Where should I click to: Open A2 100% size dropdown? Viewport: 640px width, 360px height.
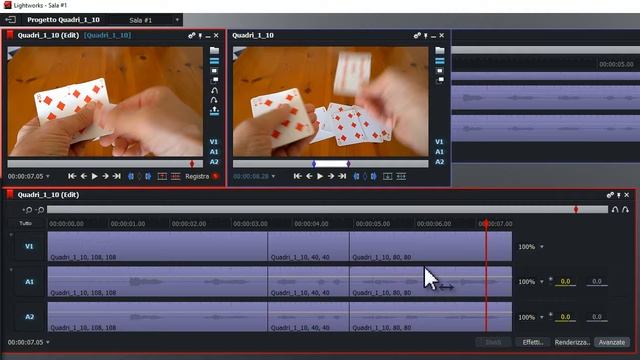coord(542,317)
